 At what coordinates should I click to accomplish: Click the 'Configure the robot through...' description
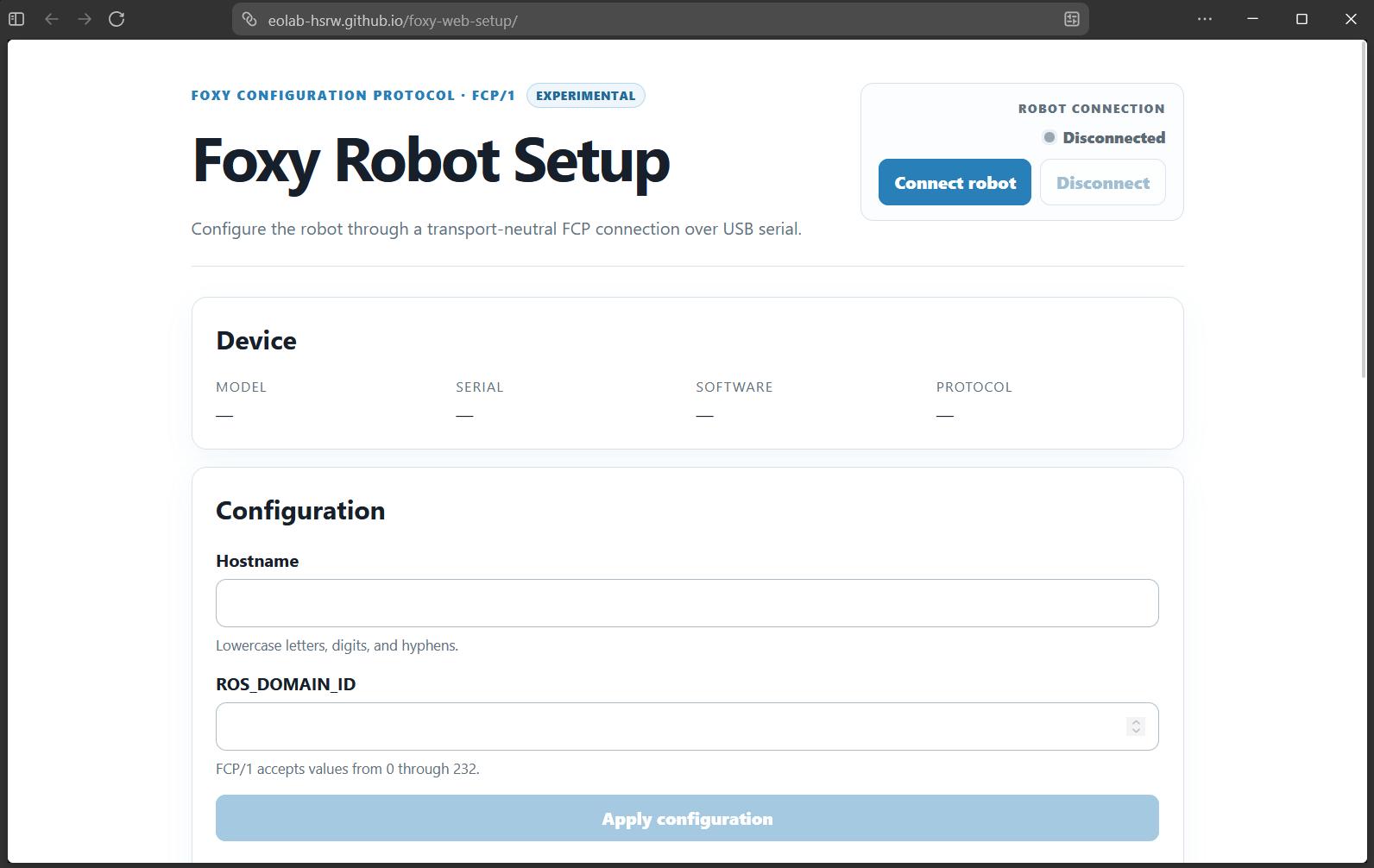[x=496, y=229]
